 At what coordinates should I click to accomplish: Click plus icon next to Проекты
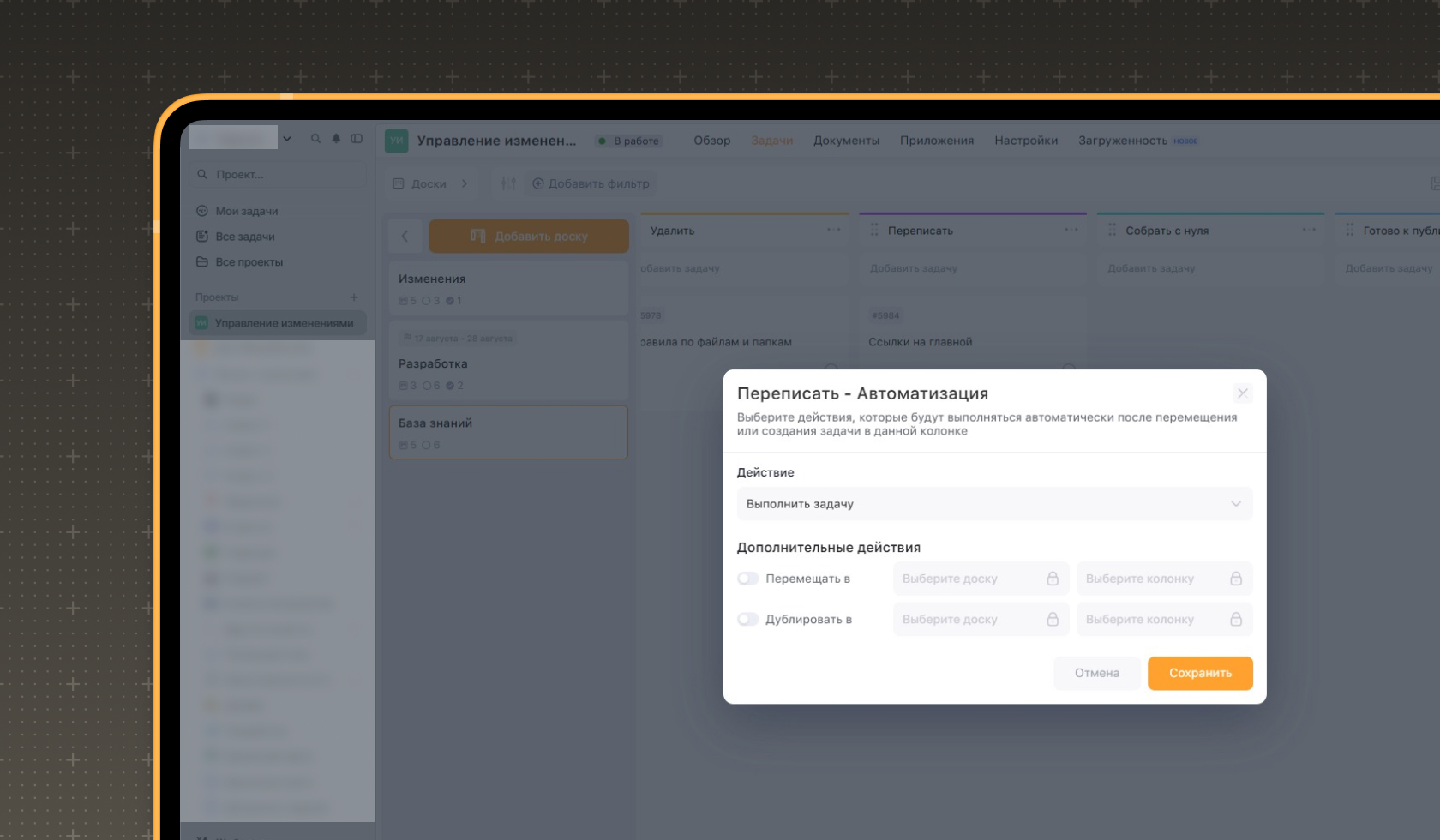coord(354,297)
